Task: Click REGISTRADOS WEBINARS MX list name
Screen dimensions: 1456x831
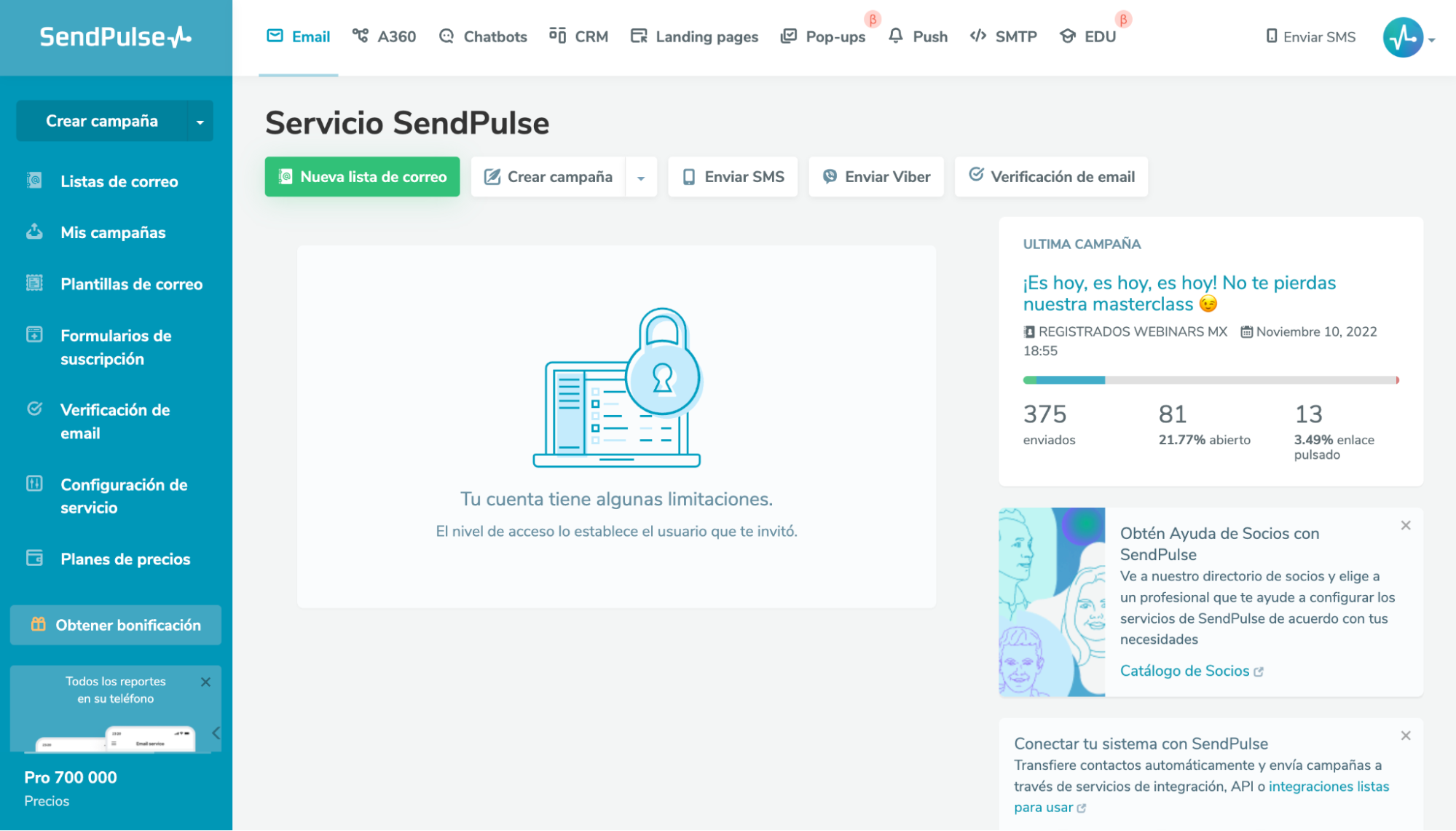Action: (x=1133, y=332)
